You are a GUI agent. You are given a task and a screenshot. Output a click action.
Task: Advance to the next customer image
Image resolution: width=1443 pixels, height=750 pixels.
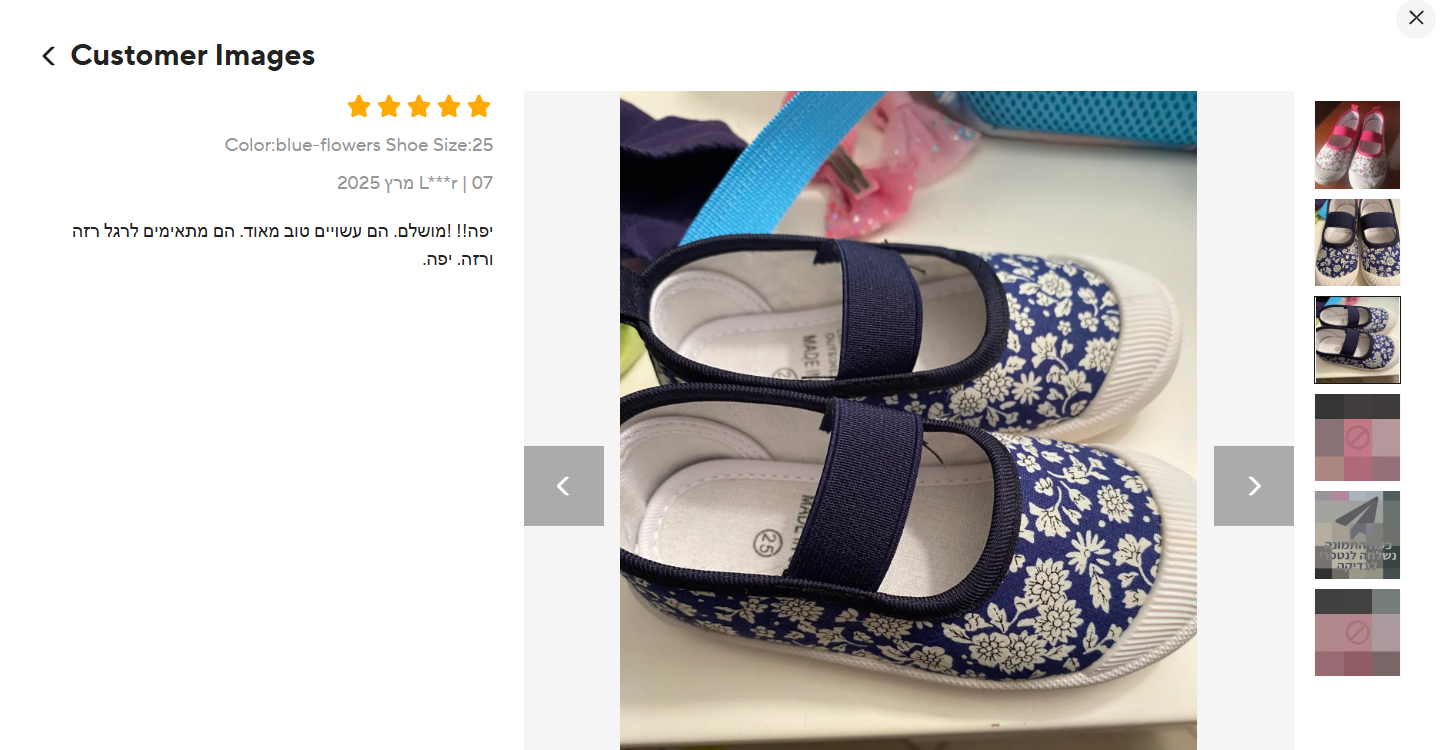pyautogui.click(x=1253, y=486)
